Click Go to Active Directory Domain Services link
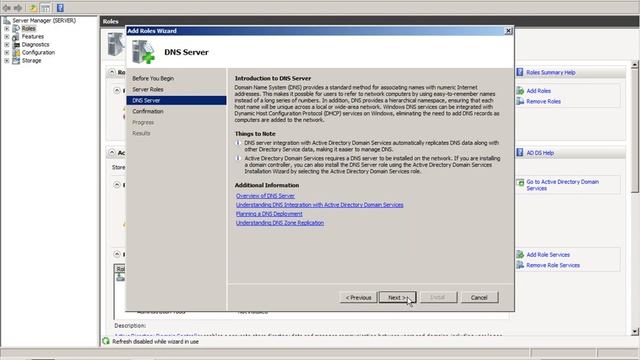Viewport: 640px width, 360px height. click(562, 185)
